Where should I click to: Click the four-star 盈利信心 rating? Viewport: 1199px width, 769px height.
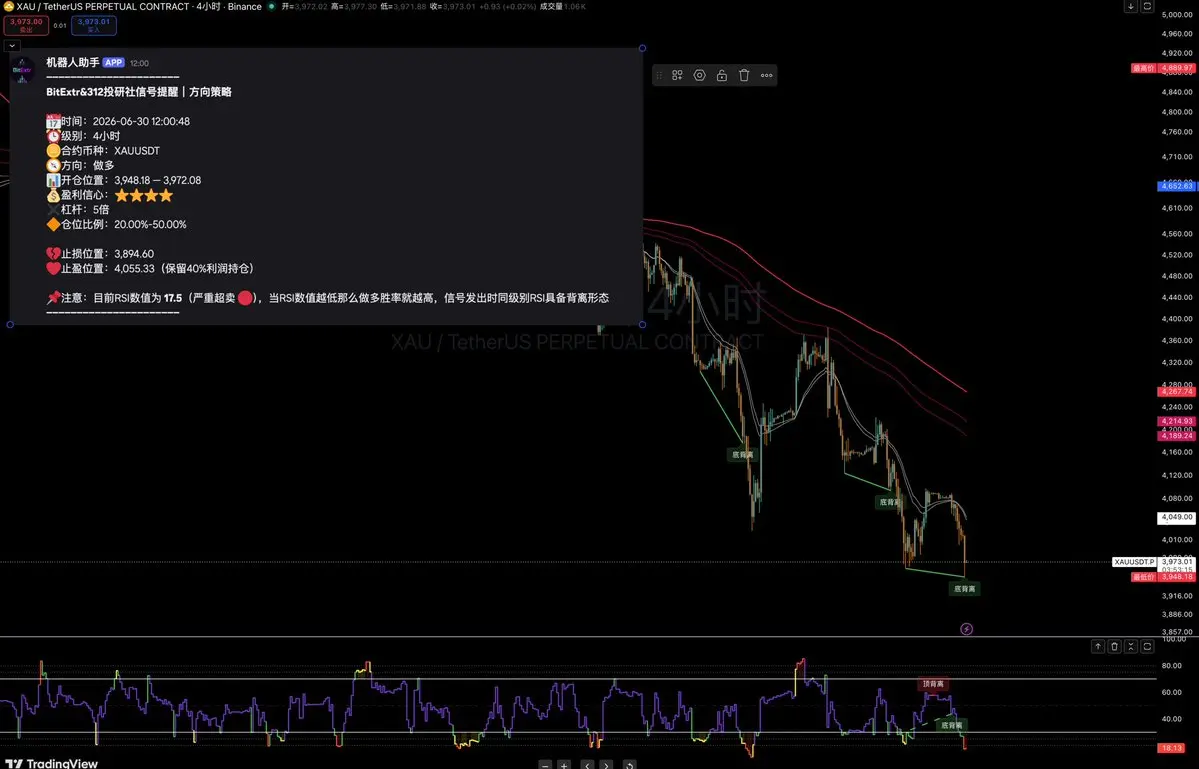pyautogui.click(x=144, y=196)
